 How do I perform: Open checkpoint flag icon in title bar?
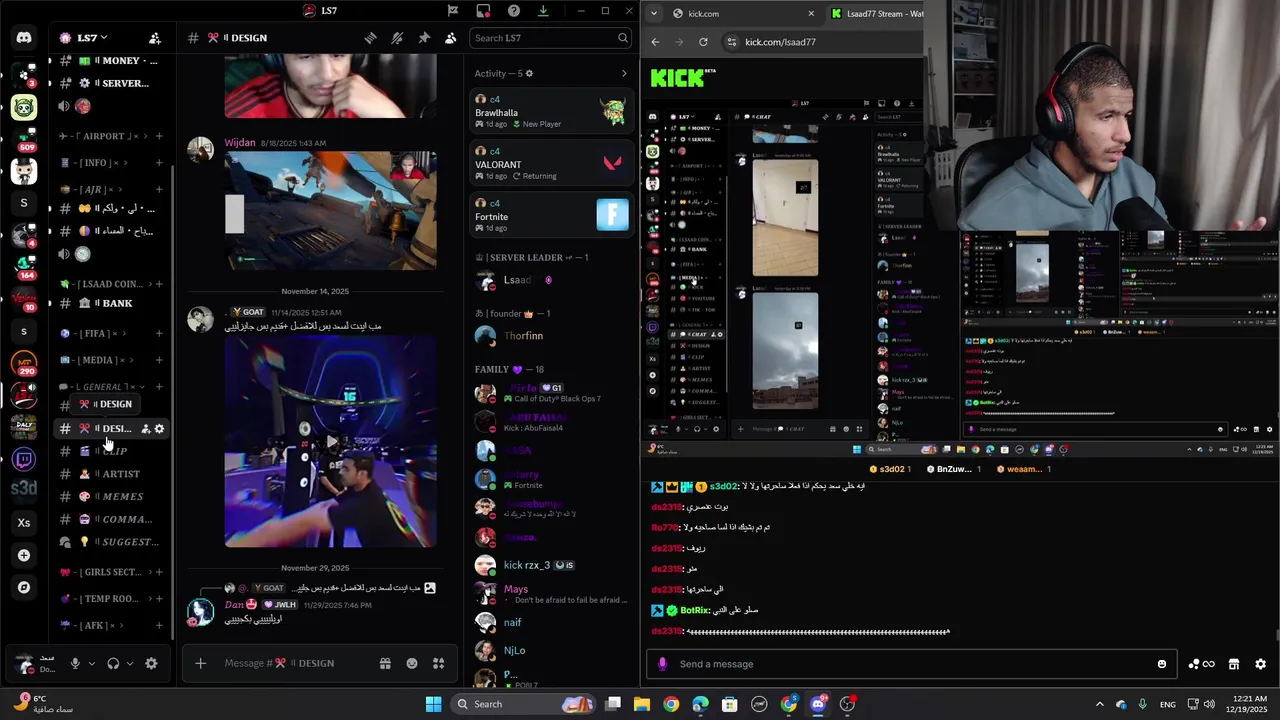(x=453, y=11)
